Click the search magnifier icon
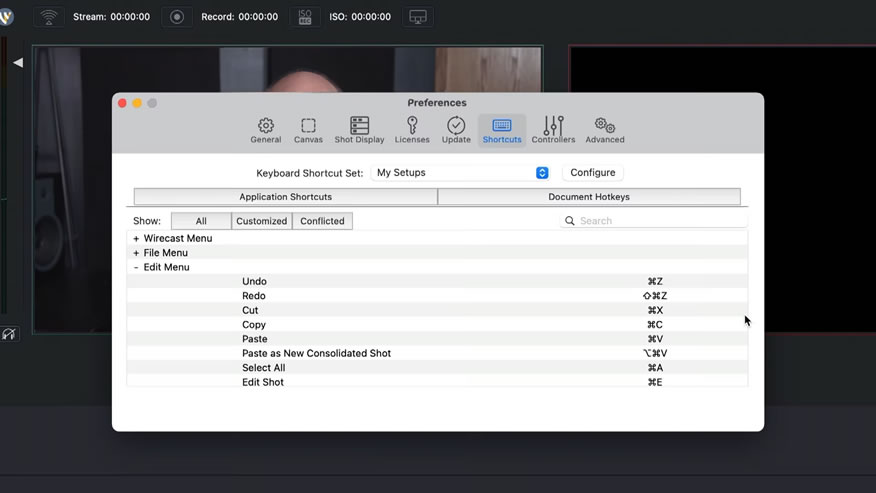 (x=569, y=221)
